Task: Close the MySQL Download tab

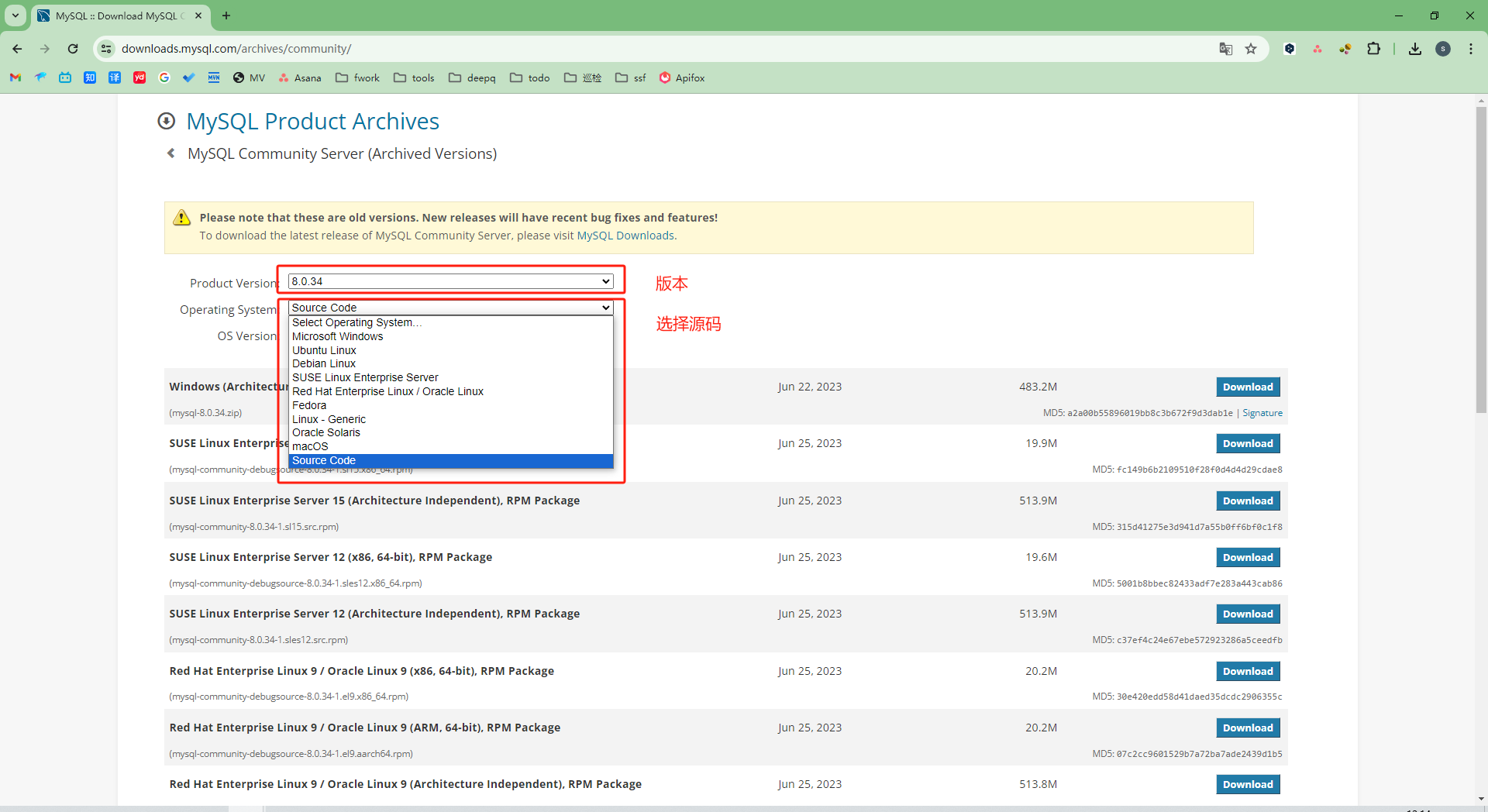Action: pyautogui.click(x=198, y=15)
